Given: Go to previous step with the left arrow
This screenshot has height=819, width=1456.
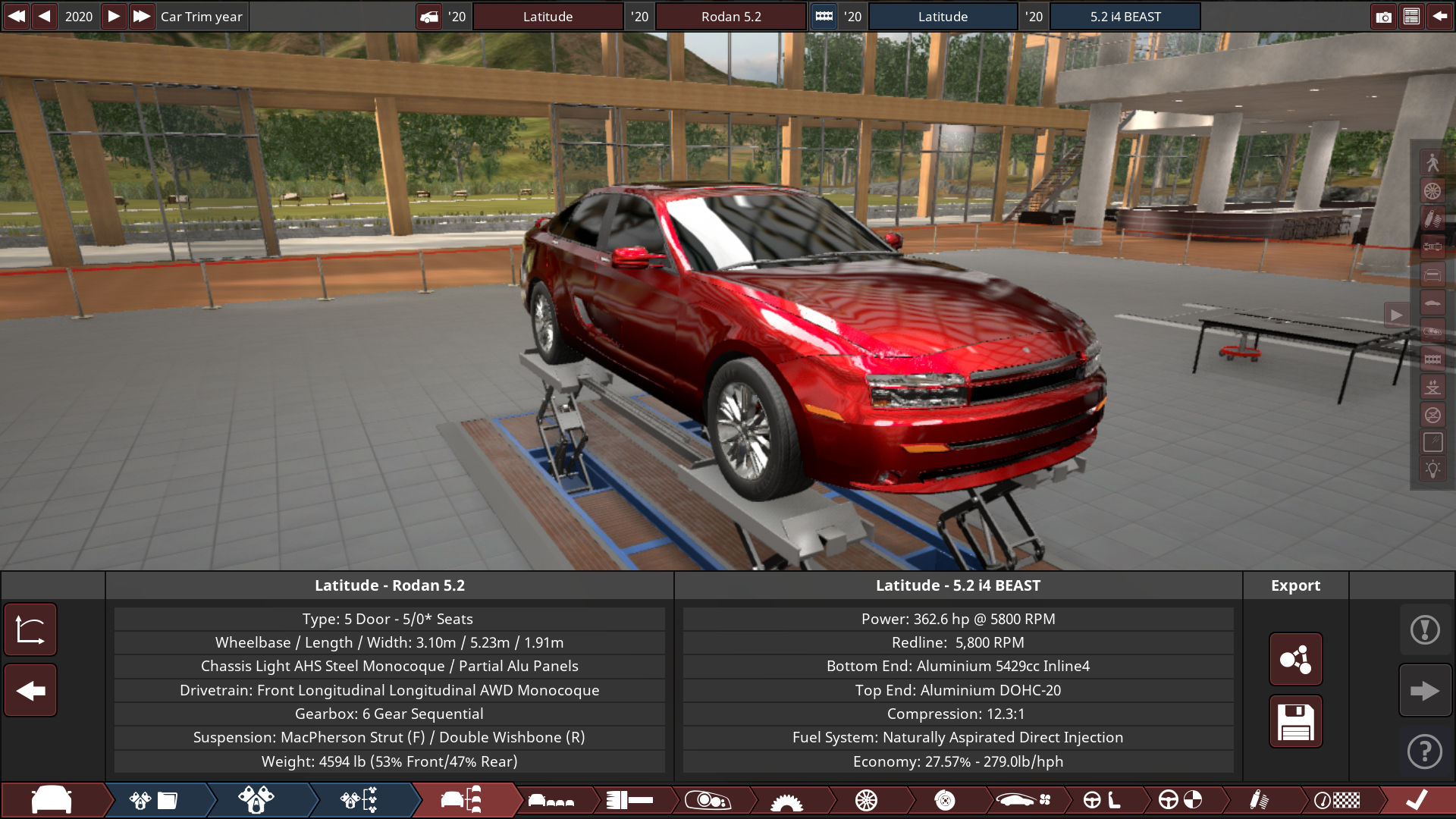Looking at the screenshot, I should [x=30, y=690].
